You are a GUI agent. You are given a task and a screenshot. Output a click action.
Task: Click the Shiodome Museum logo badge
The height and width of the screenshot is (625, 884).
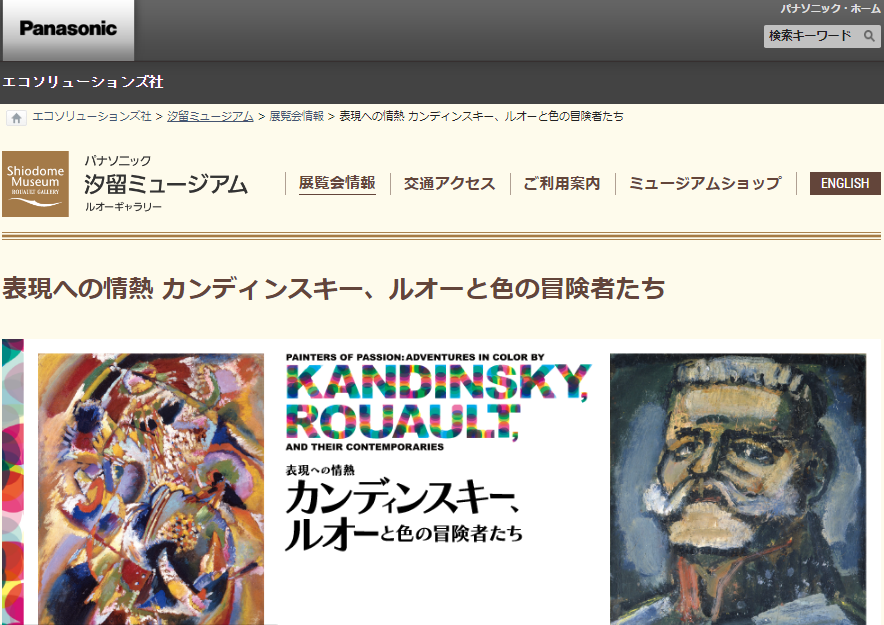36,184
